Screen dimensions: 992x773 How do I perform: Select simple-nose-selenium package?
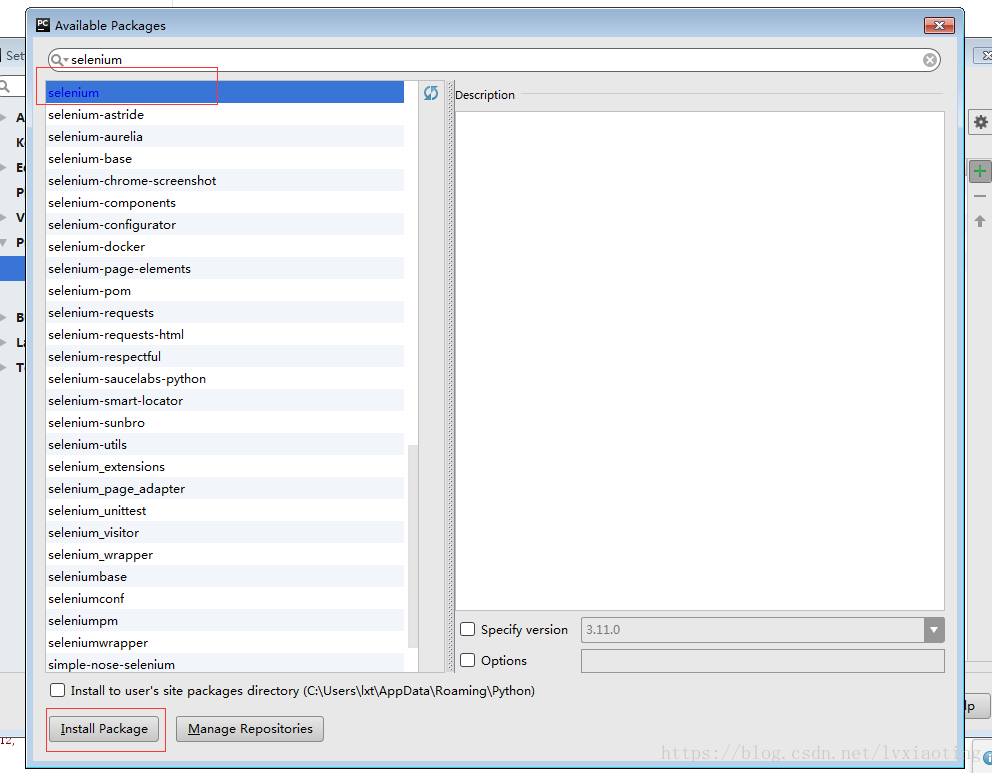click(225, 664)
